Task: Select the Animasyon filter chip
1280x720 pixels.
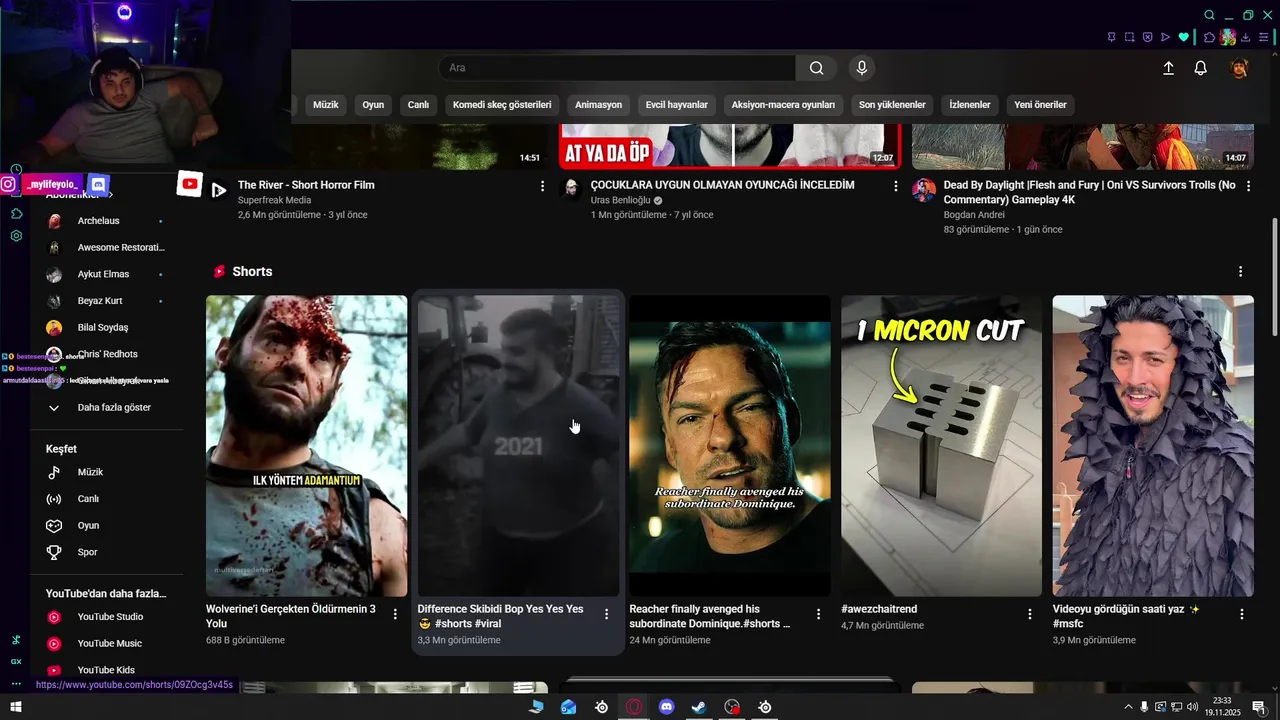Action: click(598, 104)
